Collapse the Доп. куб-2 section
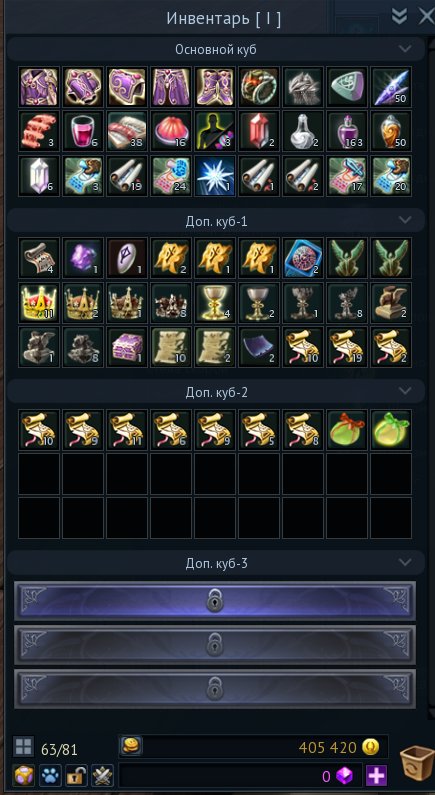Screen dimensions: 435x795 [x=405, y=391]
